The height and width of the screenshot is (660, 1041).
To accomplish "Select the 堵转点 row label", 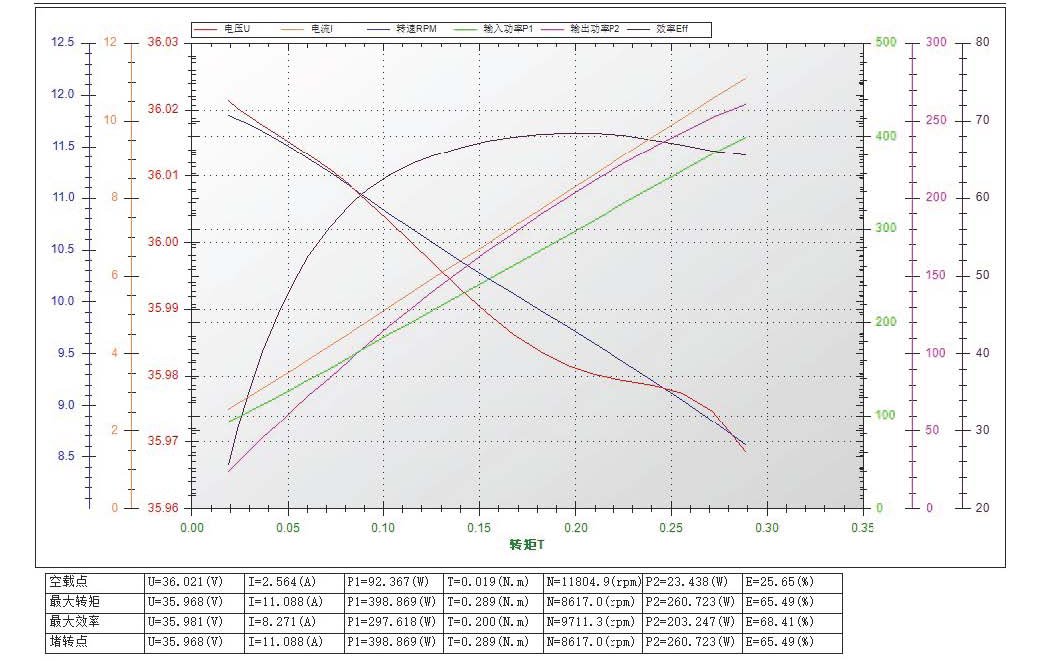I will [x=66, y=642].
